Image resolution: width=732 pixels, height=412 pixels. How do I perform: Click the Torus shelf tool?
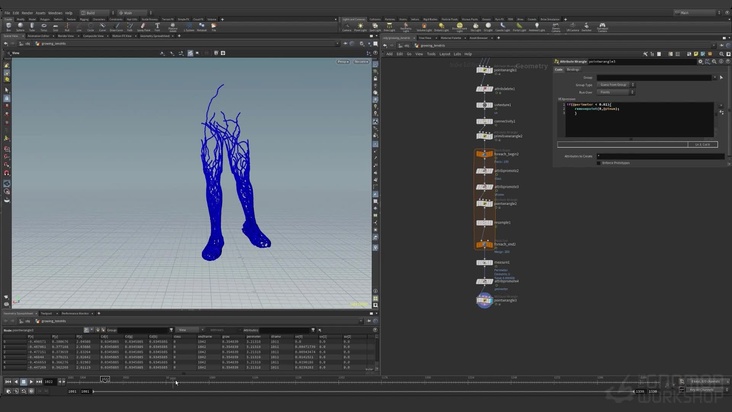click(x=43, y=27)
